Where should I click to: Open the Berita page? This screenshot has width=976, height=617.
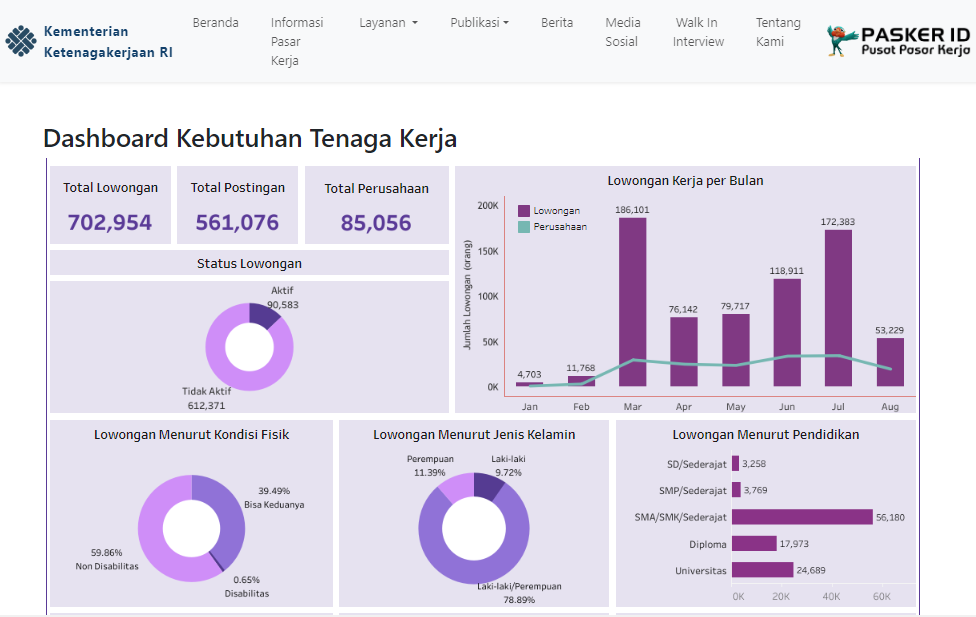pos(556,22)
